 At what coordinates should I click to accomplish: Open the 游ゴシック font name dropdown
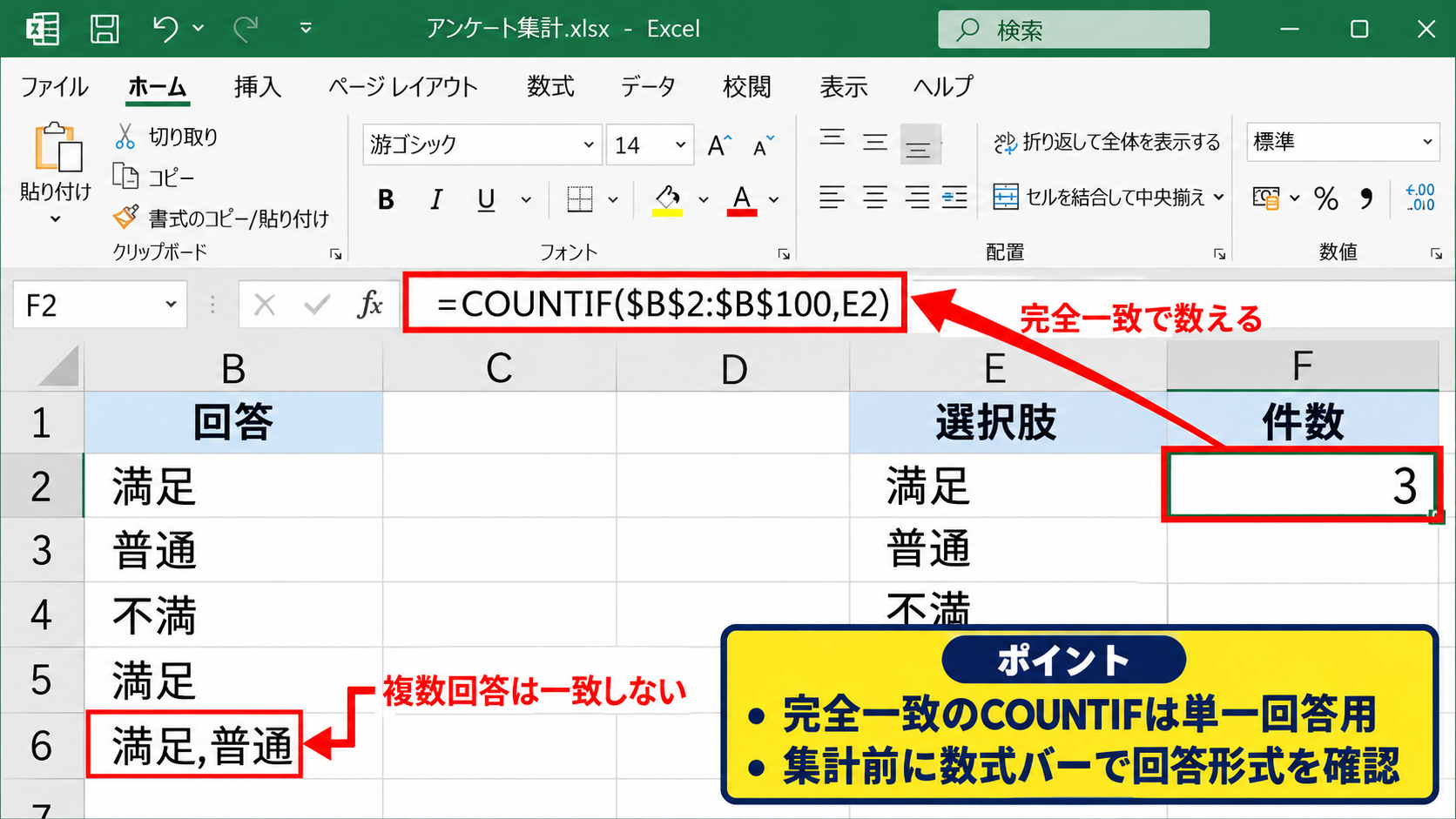[x=590, y=144]
